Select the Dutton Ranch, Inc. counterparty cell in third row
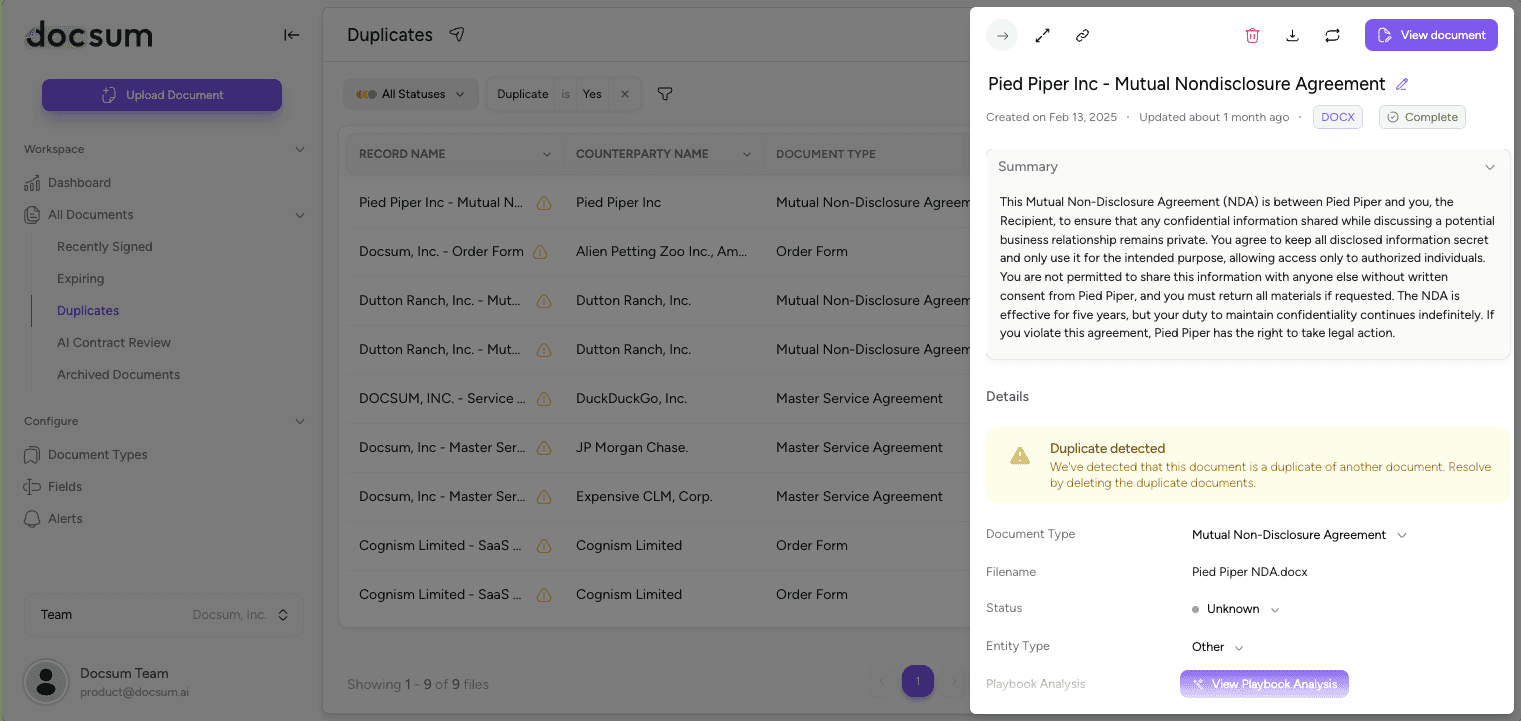 click(x=633, y=301)
